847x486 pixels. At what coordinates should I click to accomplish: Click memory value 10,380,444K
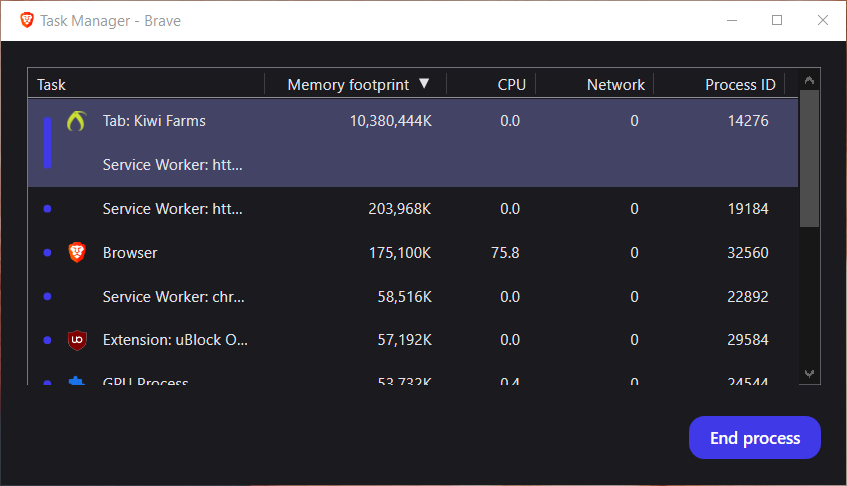click(391, 121)
